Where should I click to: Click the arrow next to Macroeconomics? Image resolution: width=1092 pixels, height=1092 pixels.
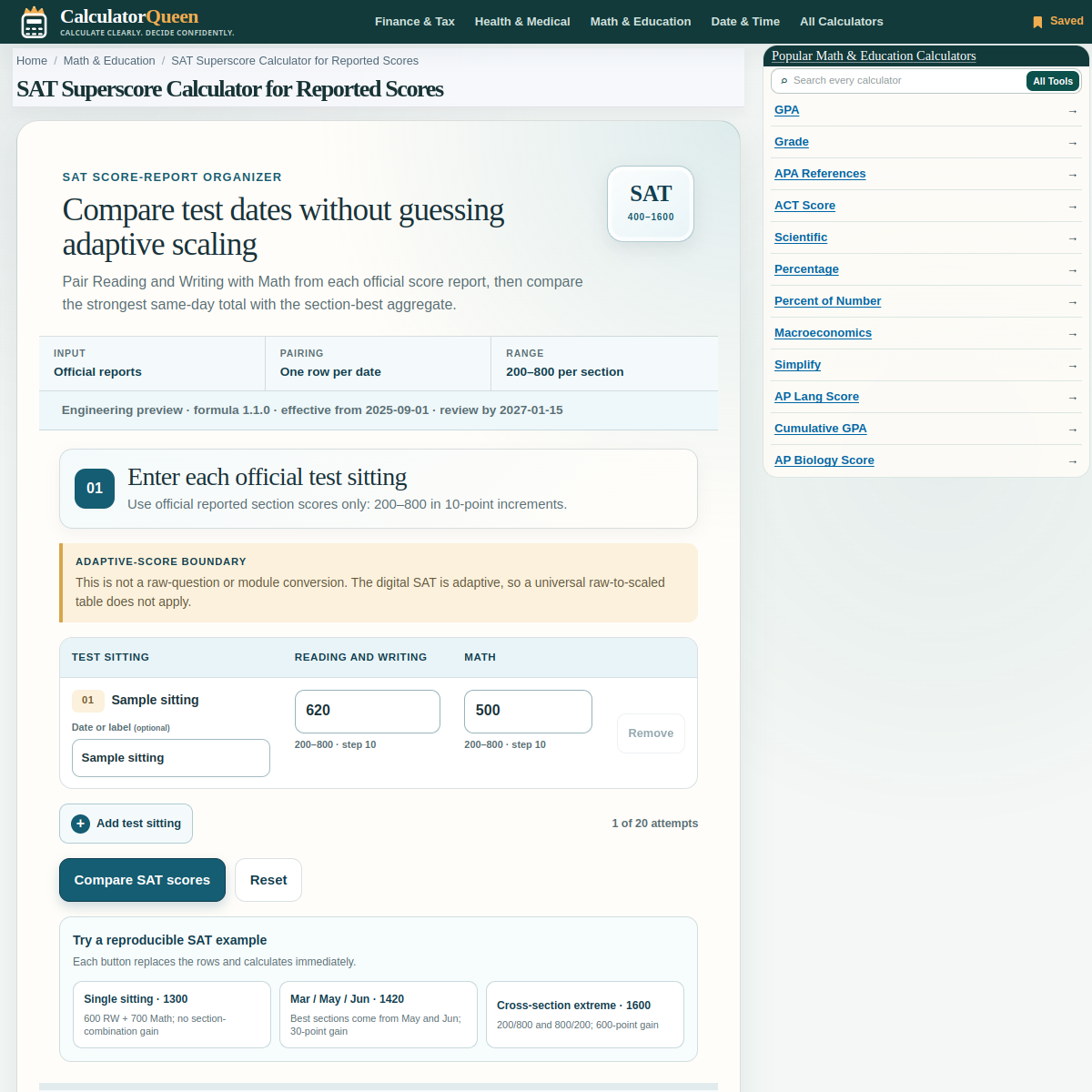point(1072,334)
